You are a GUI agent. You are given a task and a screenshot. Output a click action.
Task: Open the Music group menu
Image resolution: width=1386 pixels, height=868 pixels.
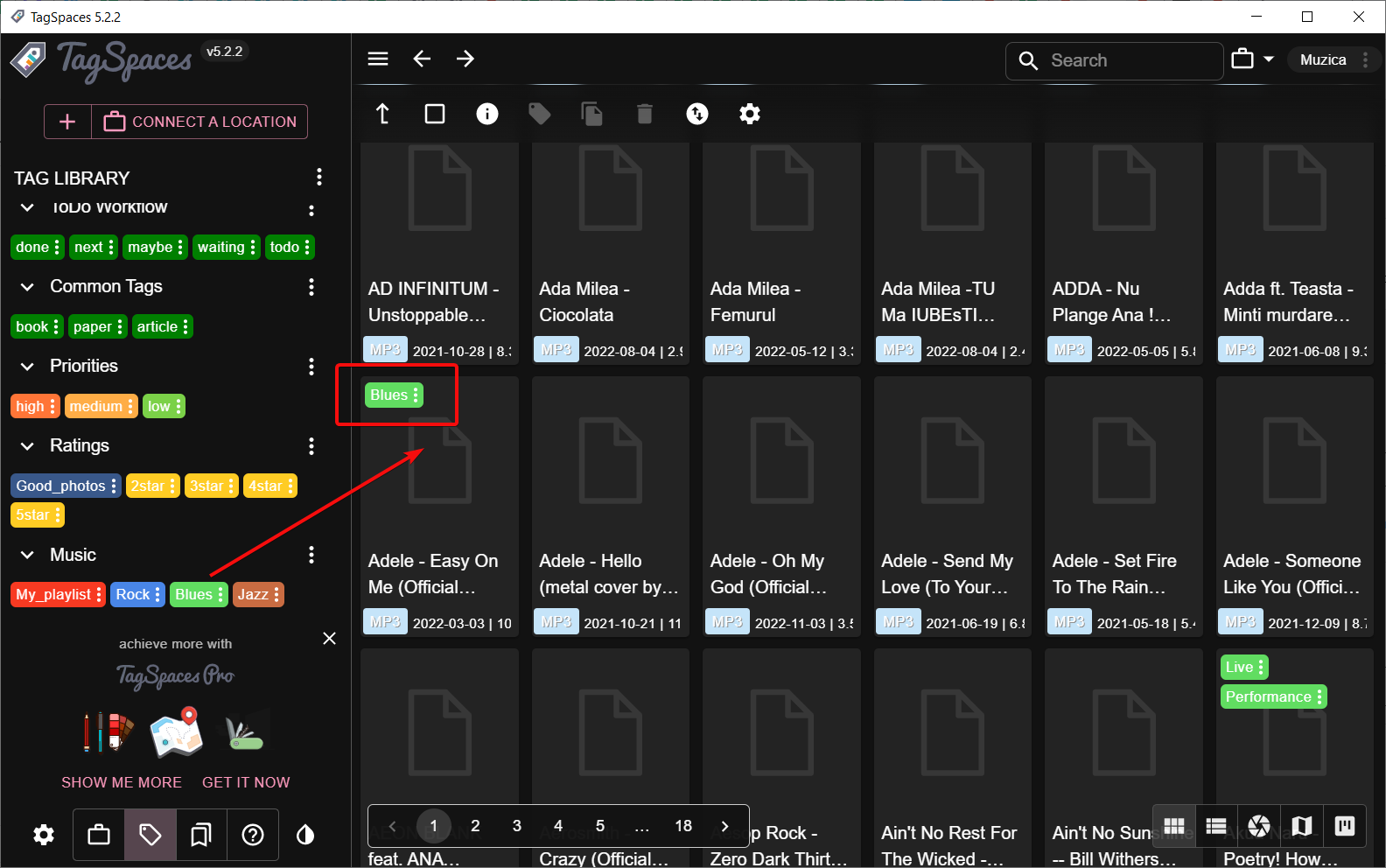(x=311, y=555)
